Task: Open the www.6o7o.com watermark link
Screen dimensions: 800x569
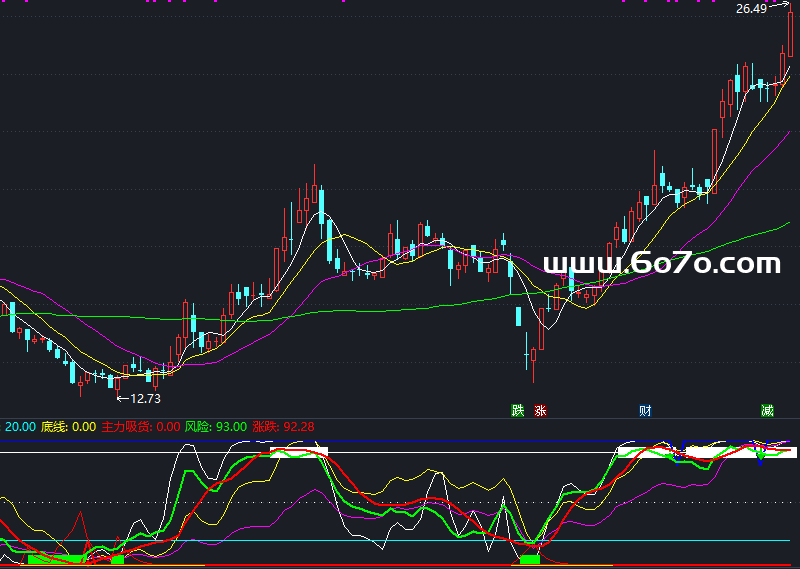Action: coord(661,264)
